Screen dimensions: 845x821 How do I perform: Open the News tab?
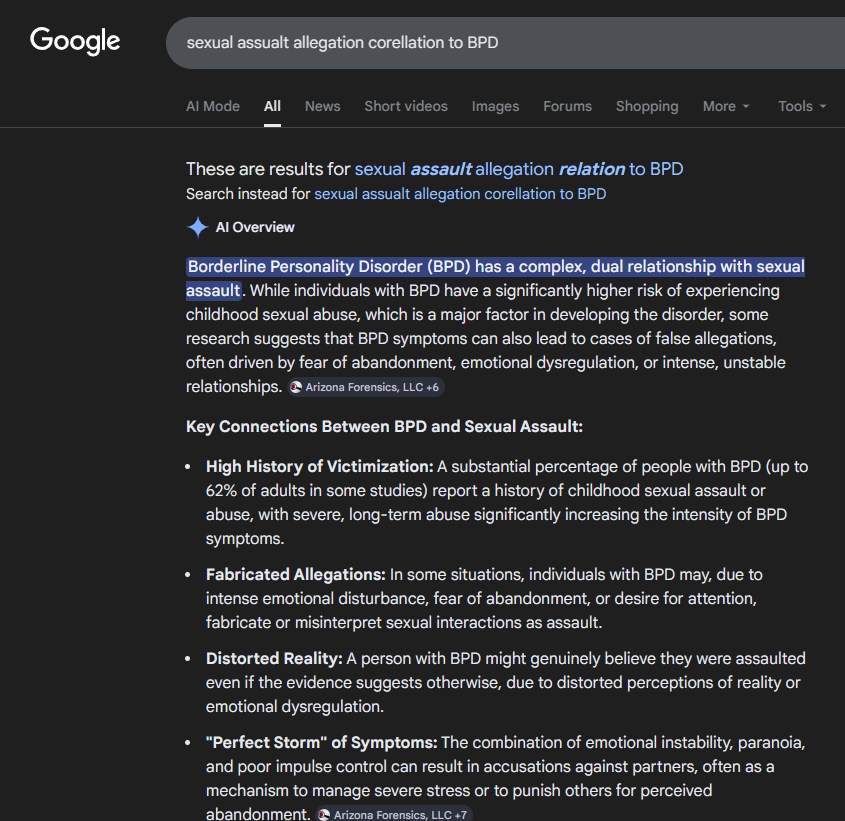(x=322, y=106)
